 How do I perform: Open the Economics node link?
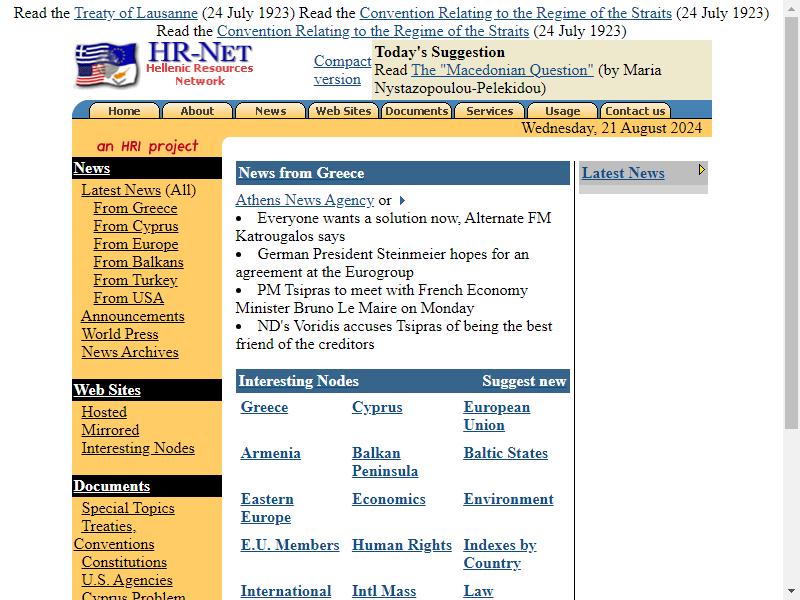pyautogui.click(x=389, y=499)
